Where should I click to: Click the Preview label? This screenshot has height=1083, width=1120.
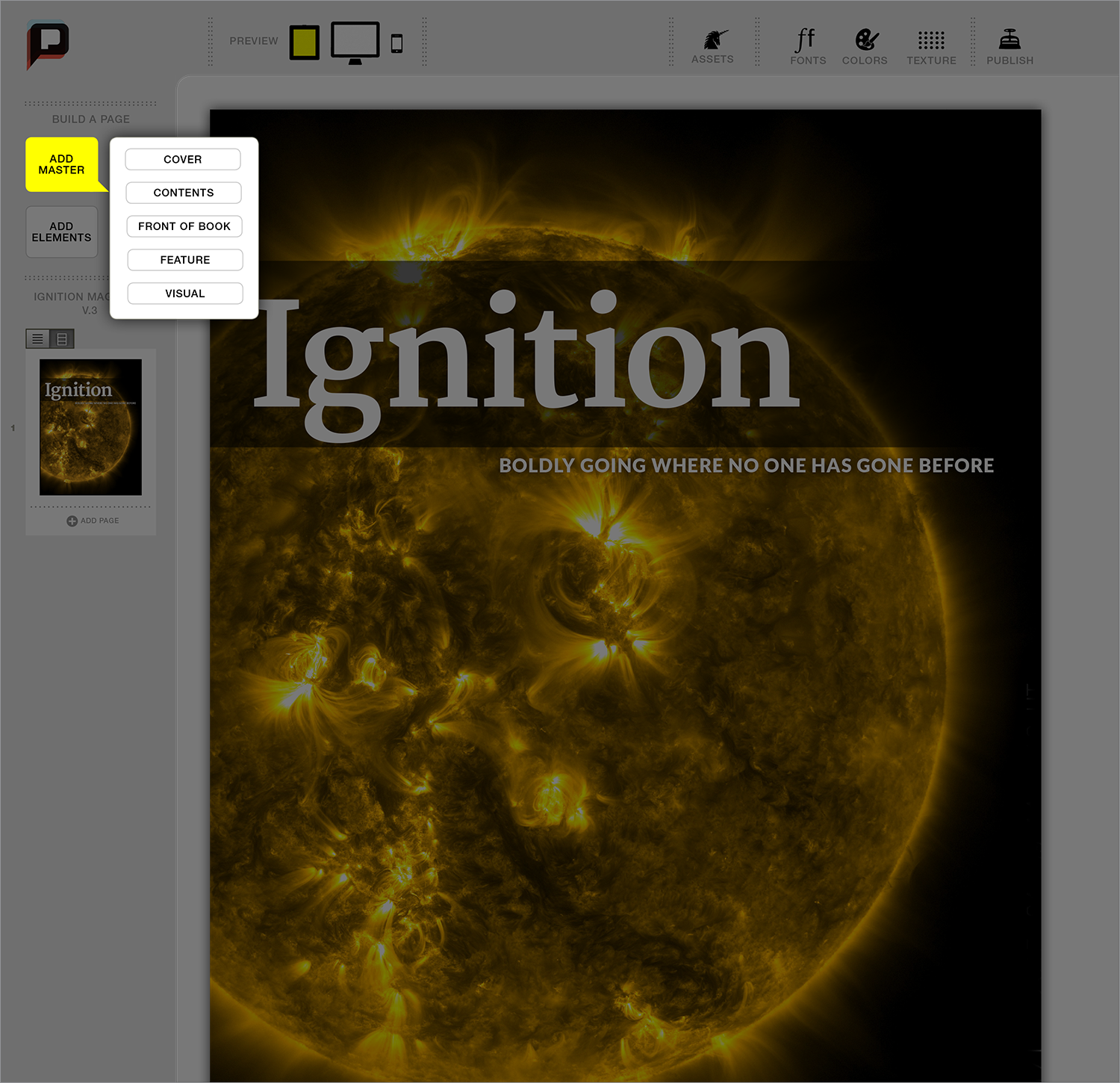(254, 41)
